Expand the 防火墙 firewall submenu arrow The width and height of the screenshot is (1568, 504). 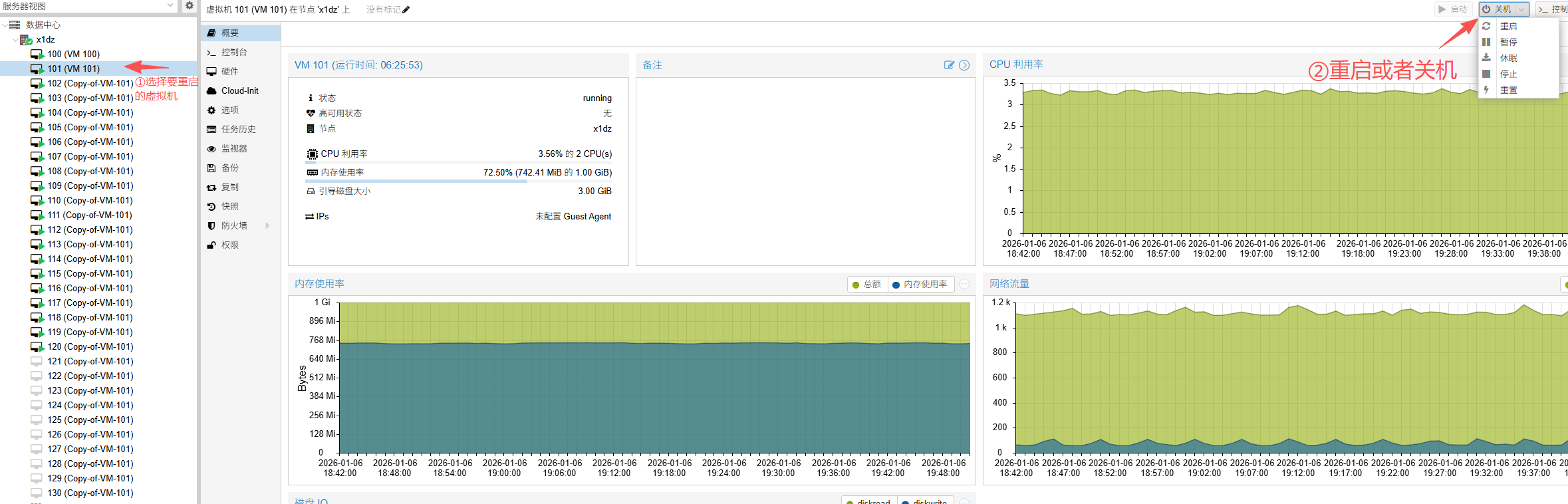267,225
